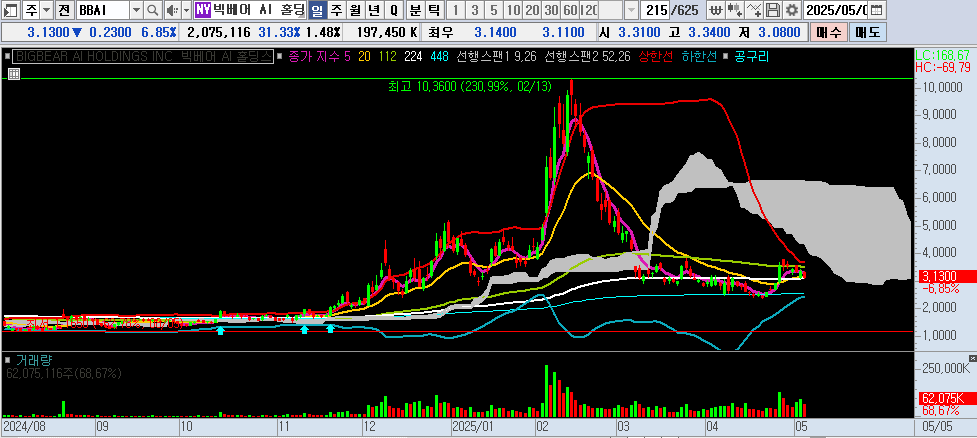Choose the 5 interval button
The width and height of the screenshot is (977, 438).
click(493, 9)
